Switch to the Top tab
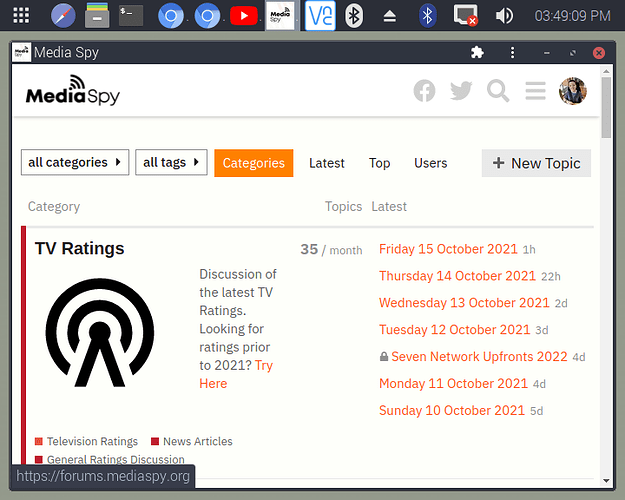This screenshot has width=625, height=500. coord(379,163)
